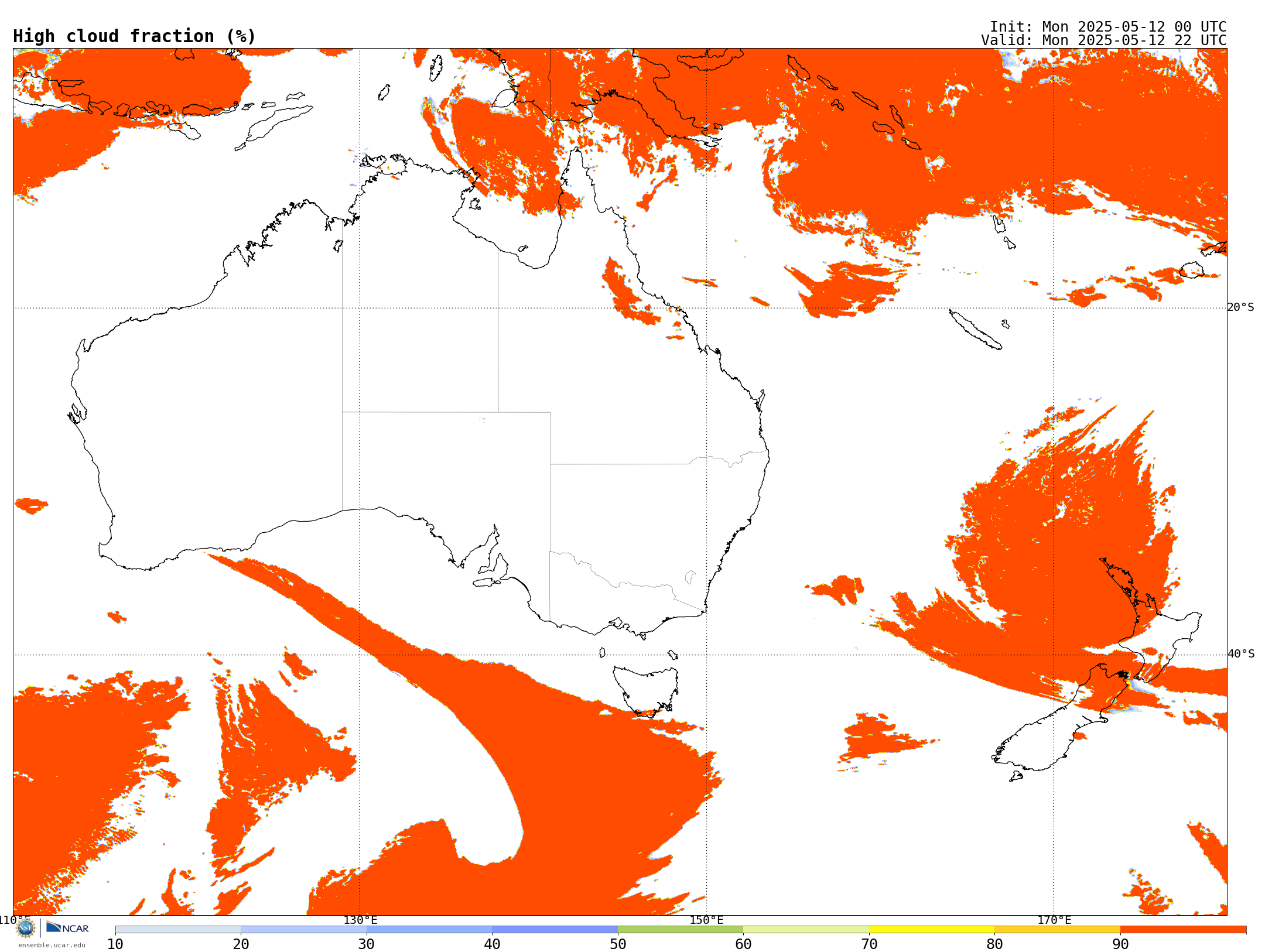Click the New Caledonia island outline
1265x952 pixels.
(975, 330)
